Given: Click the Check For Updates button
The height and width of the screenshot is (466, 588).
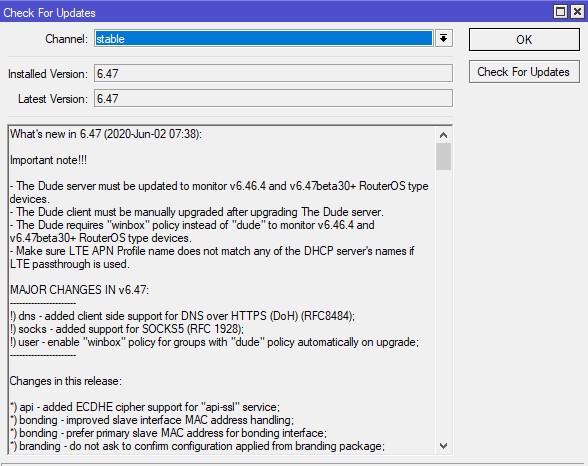Looking at the screenshot, I should [x=524, y=72].
